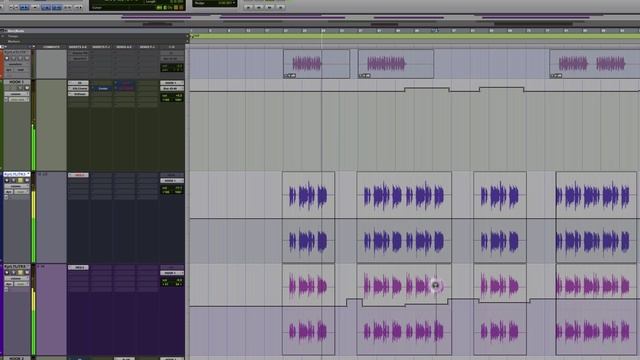Open the automation mode selector on blue FLUTES
The width and height of the screenshot is (640, 360).
point(22,192)
